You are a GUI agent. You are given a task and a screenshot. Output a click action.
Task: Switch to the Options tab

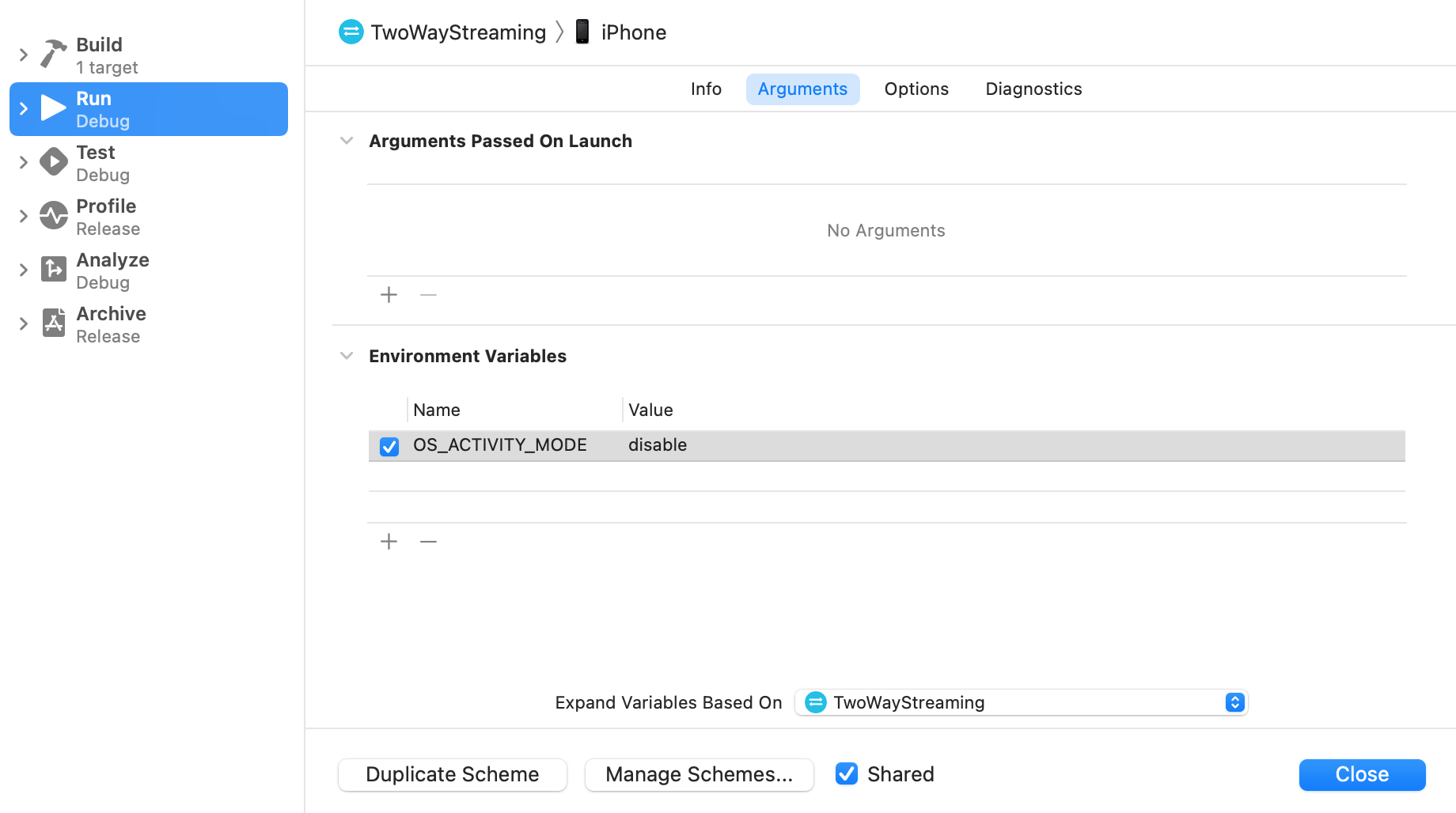916,89
